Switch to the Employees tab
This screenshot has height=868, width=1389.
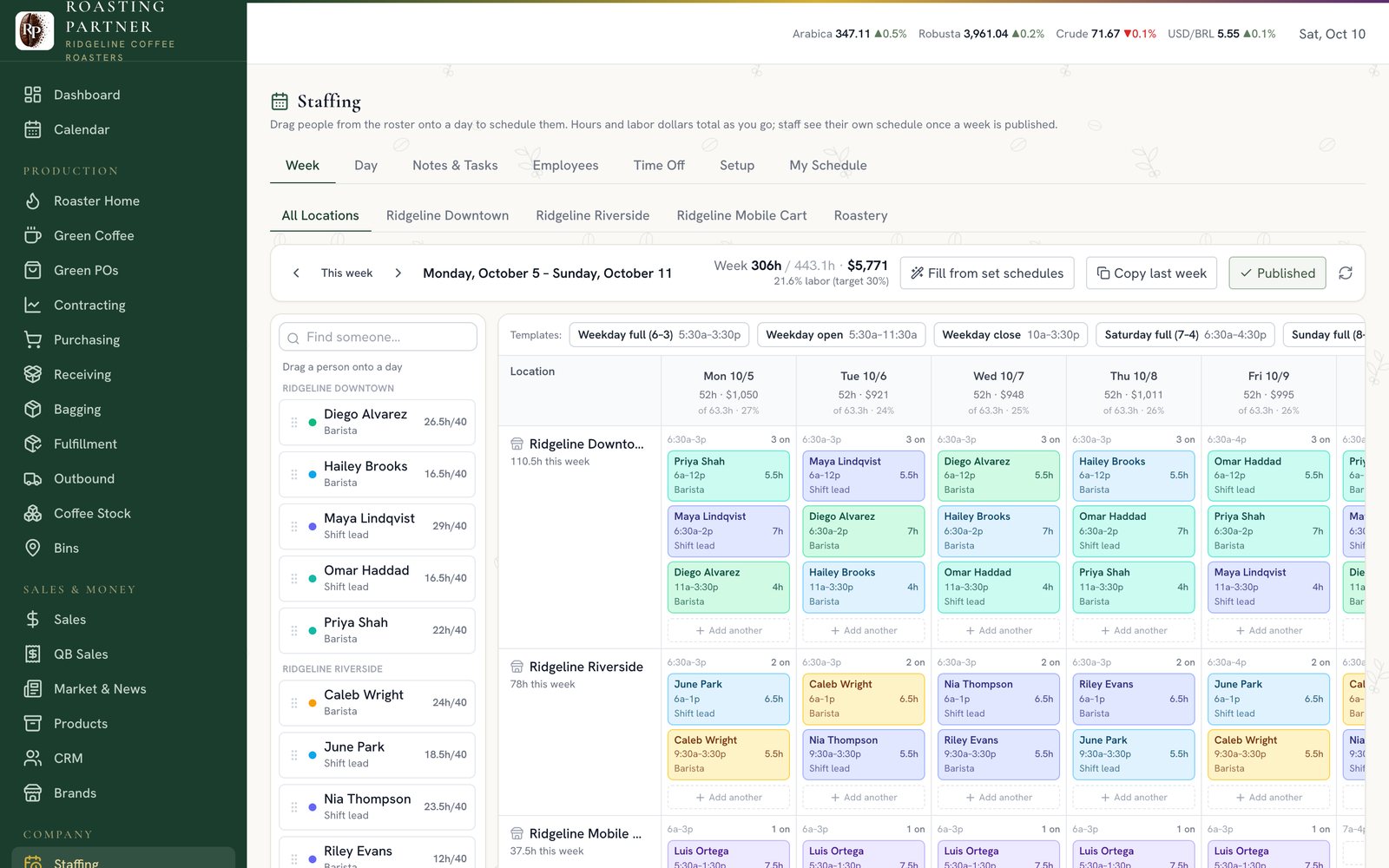point(565,165)
